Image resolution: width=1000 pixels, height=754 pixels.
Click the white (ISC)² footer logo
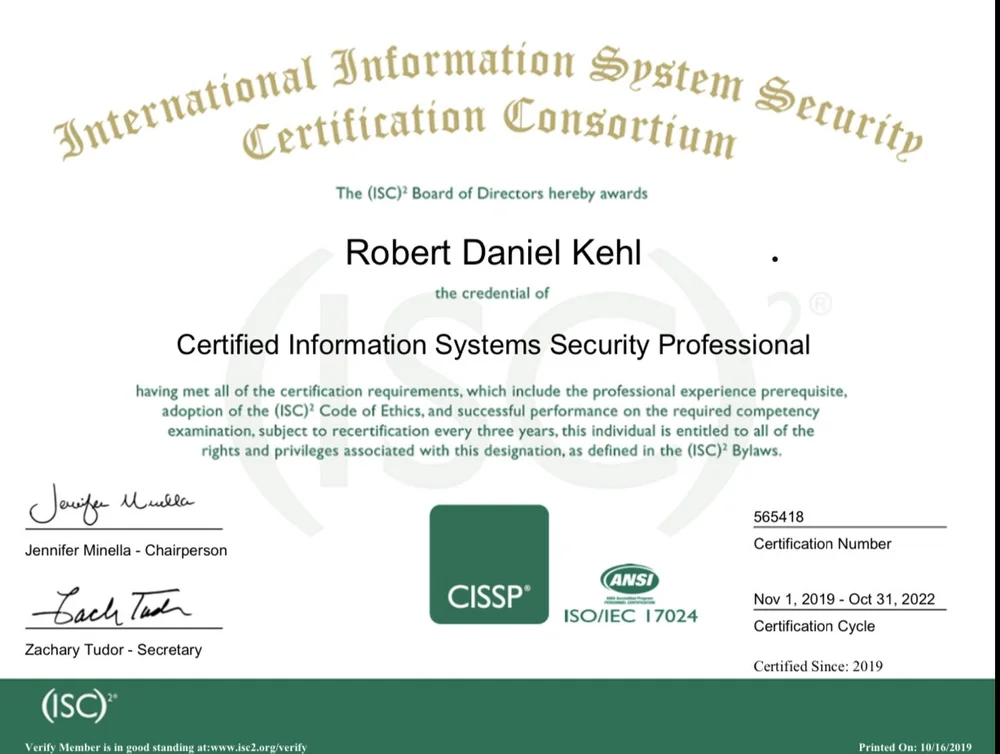[x=80, y=706]
